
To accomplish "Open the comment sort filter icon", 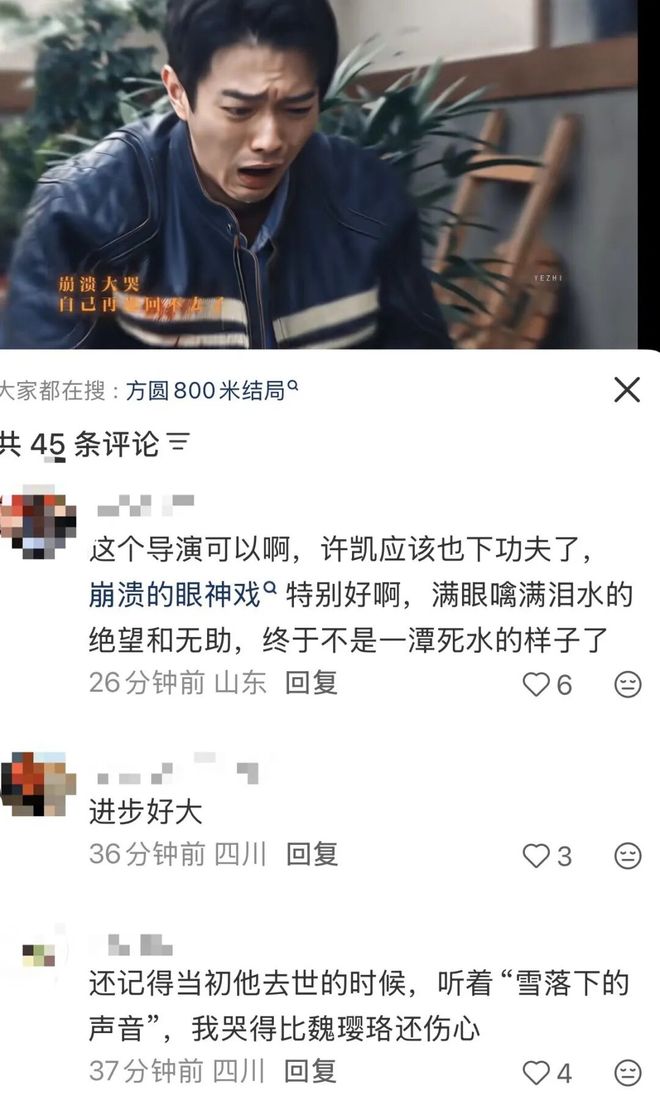I will [179, 444].
